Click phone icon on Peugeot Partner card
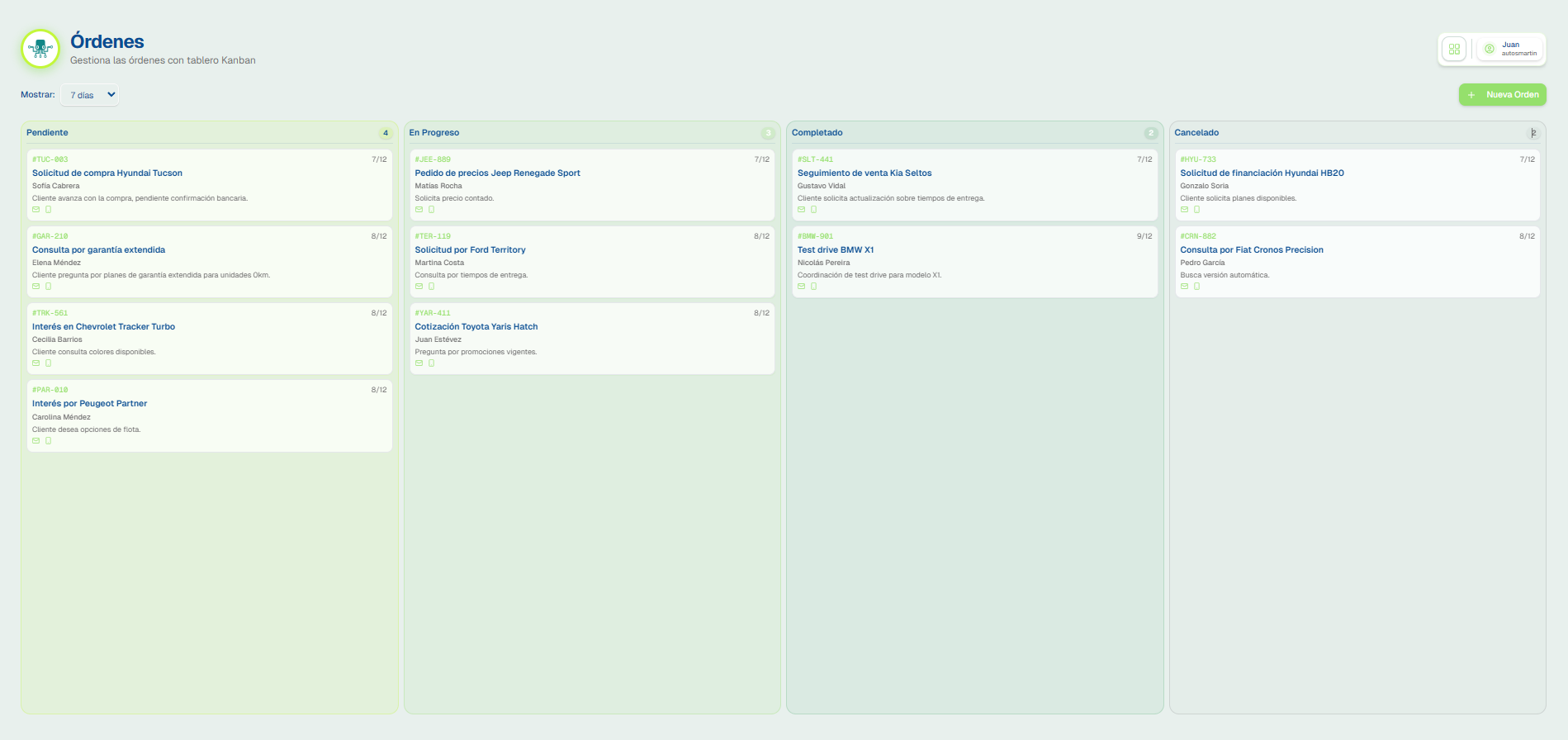This screenshot has width=1568, height=740. [x=48, y=441]
